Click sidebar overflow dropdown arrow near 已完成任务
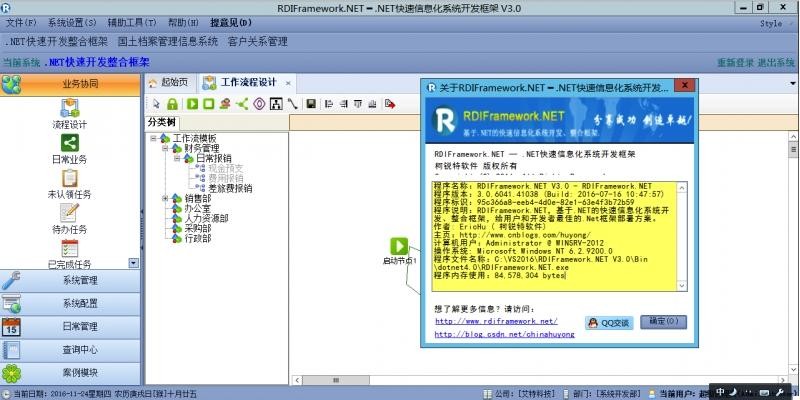 point(134,263)
